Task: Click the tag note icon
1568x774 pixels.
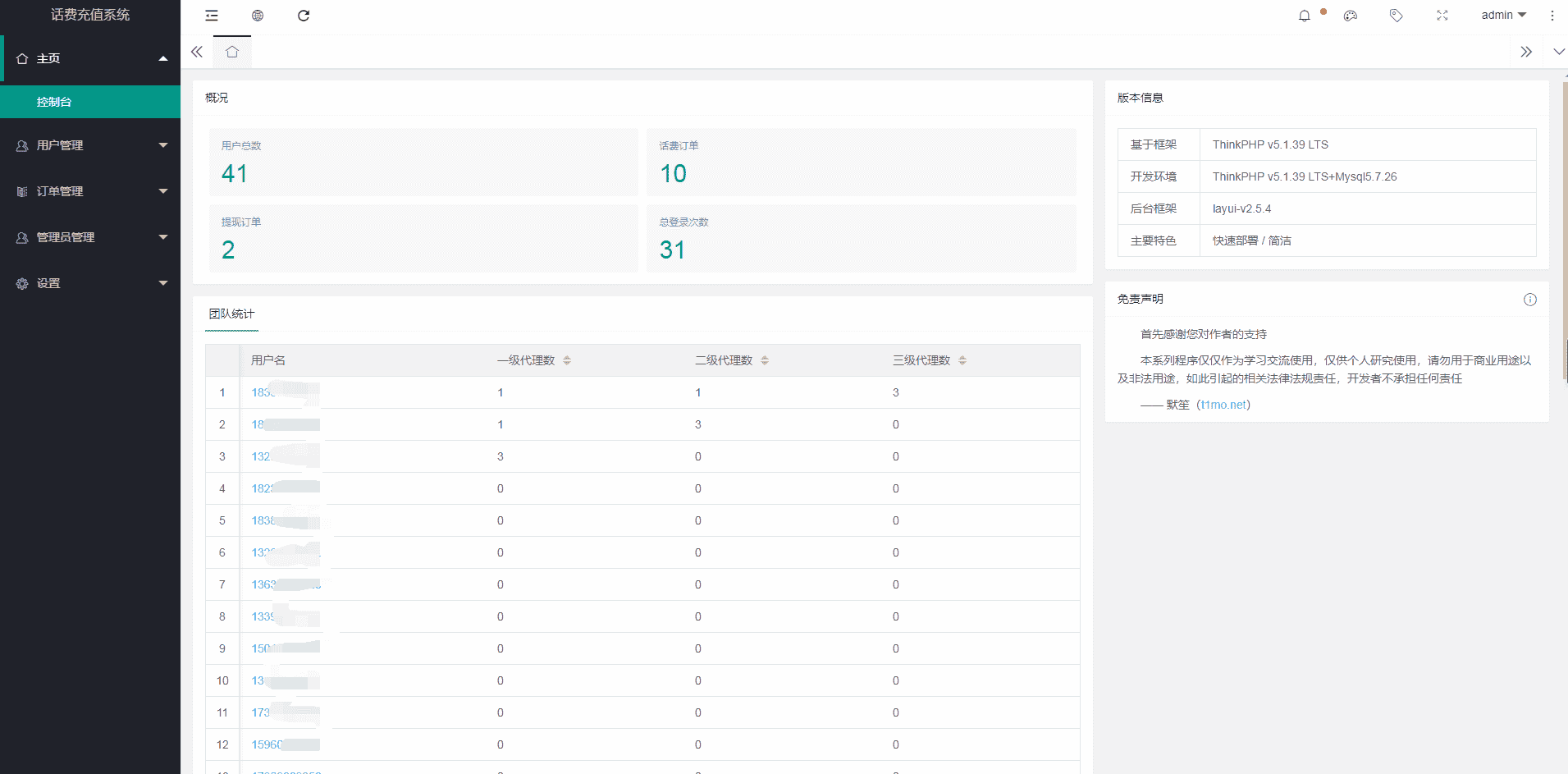Action: click(1397, 16)
